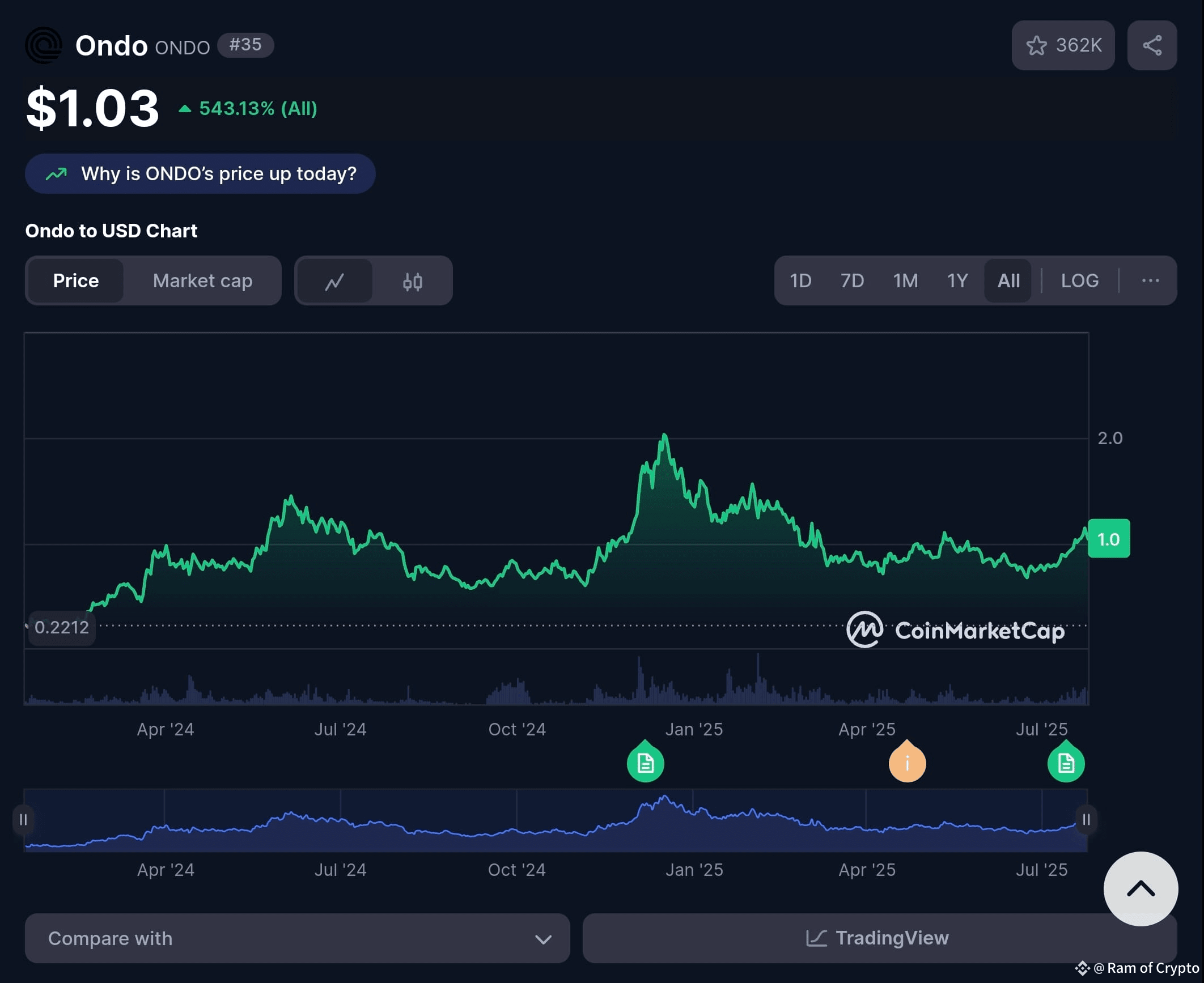Switch to candlestick chart icon
The height and width of the screenshot is (983, 1204).
[412, 281]
